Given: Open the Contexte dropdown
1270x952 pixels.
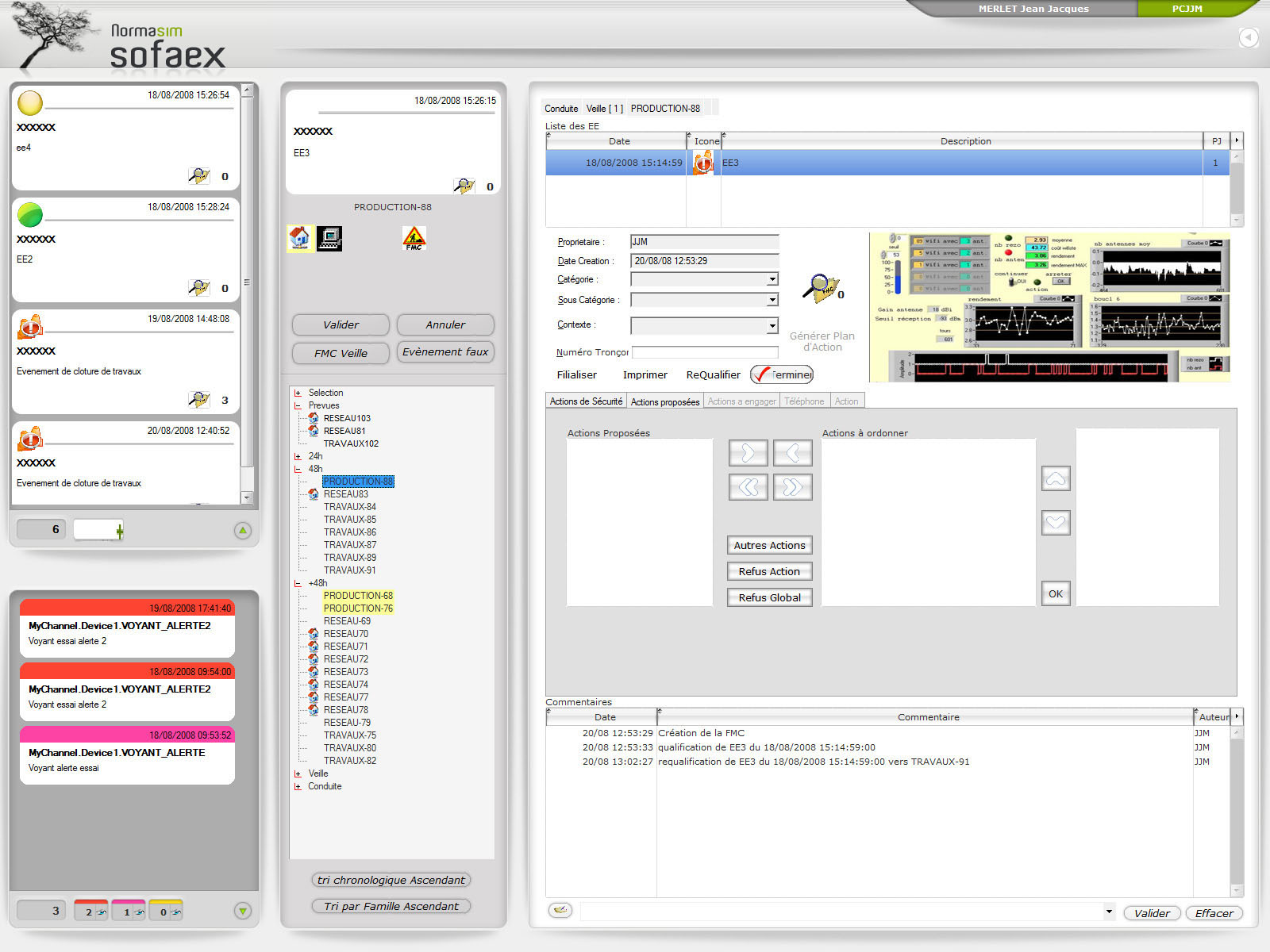Looking at the screenshot, I should coord(772,325).
